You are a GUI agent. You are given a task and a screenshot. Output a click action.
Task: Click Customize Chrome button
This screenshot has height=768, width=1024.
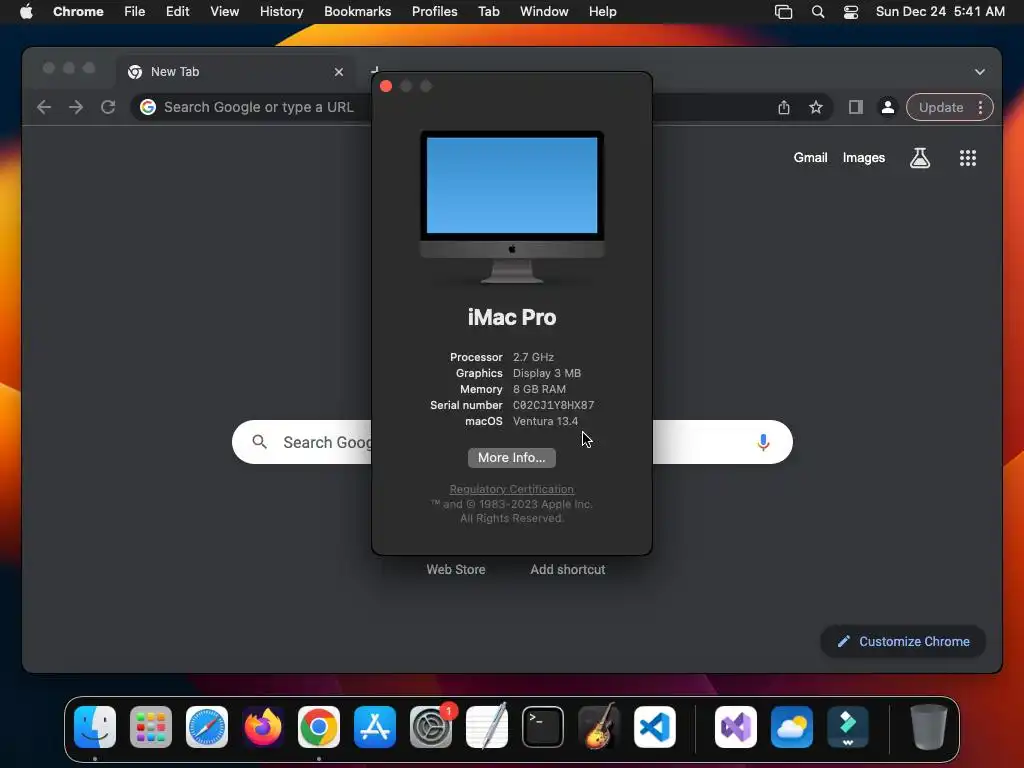click(903, 641)
